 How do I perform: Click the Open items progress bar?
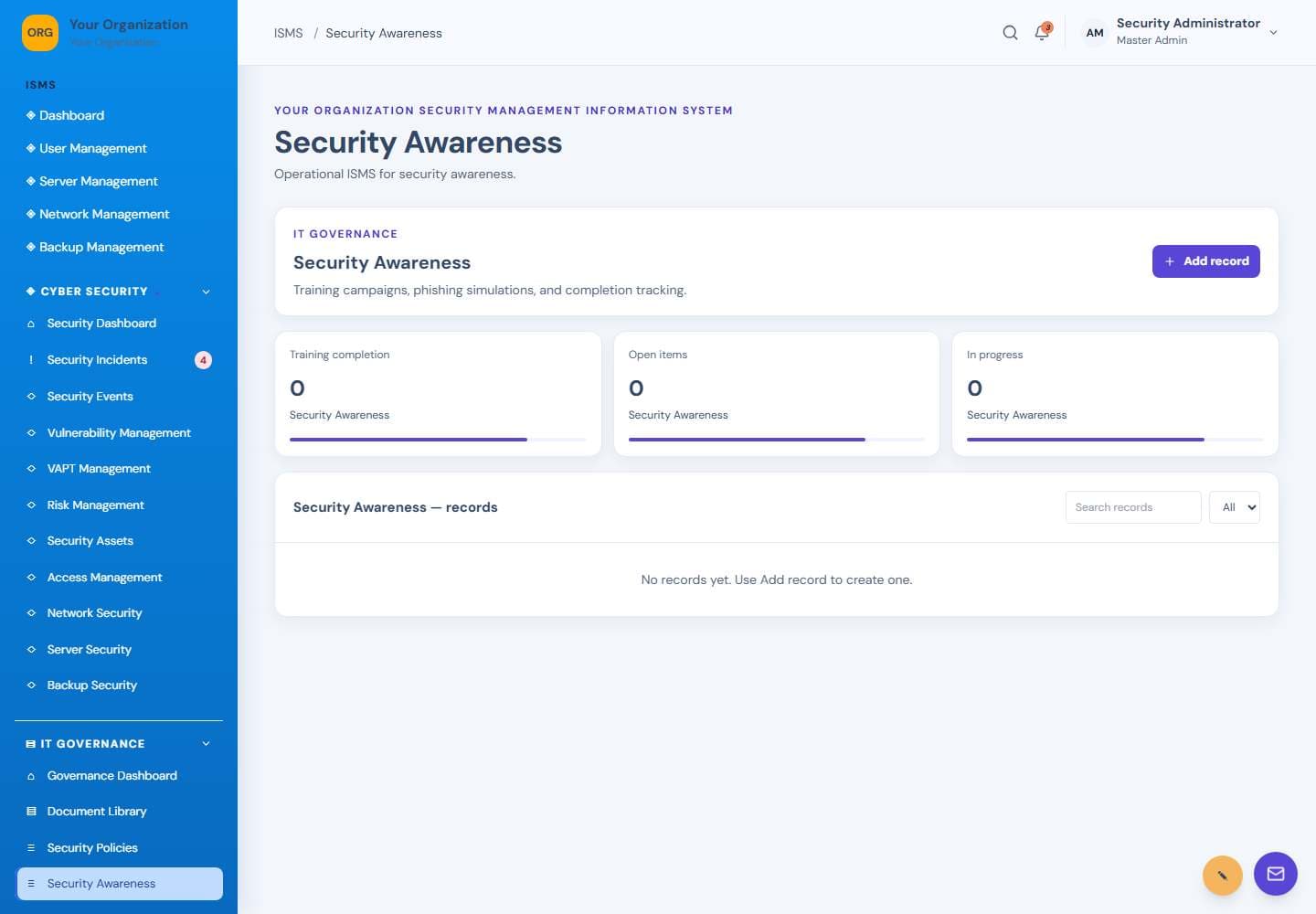(x=777, y=440)
